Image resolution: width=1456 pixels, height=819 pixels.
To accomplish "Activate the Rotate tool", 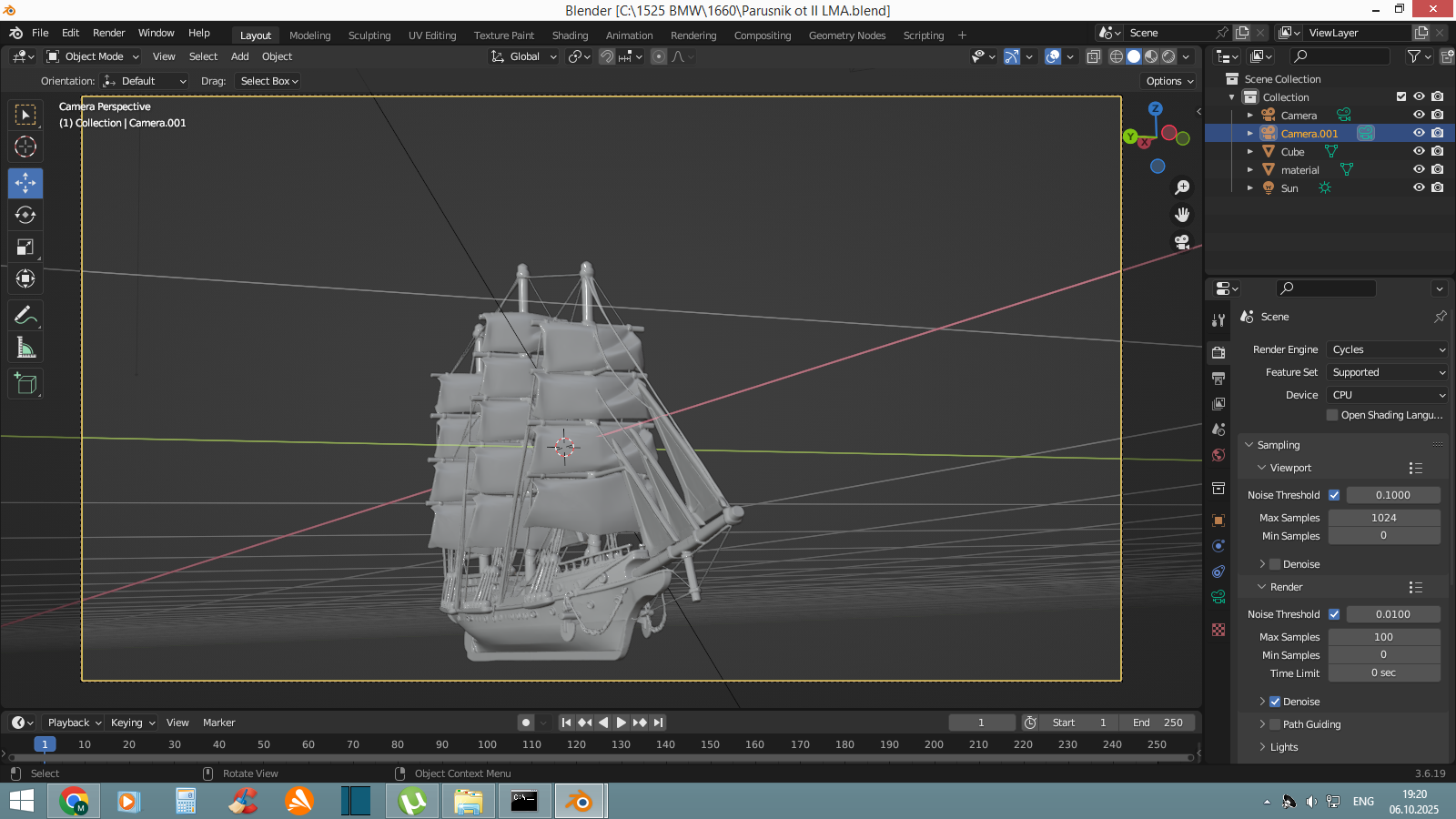I will (x=25, y=215).
